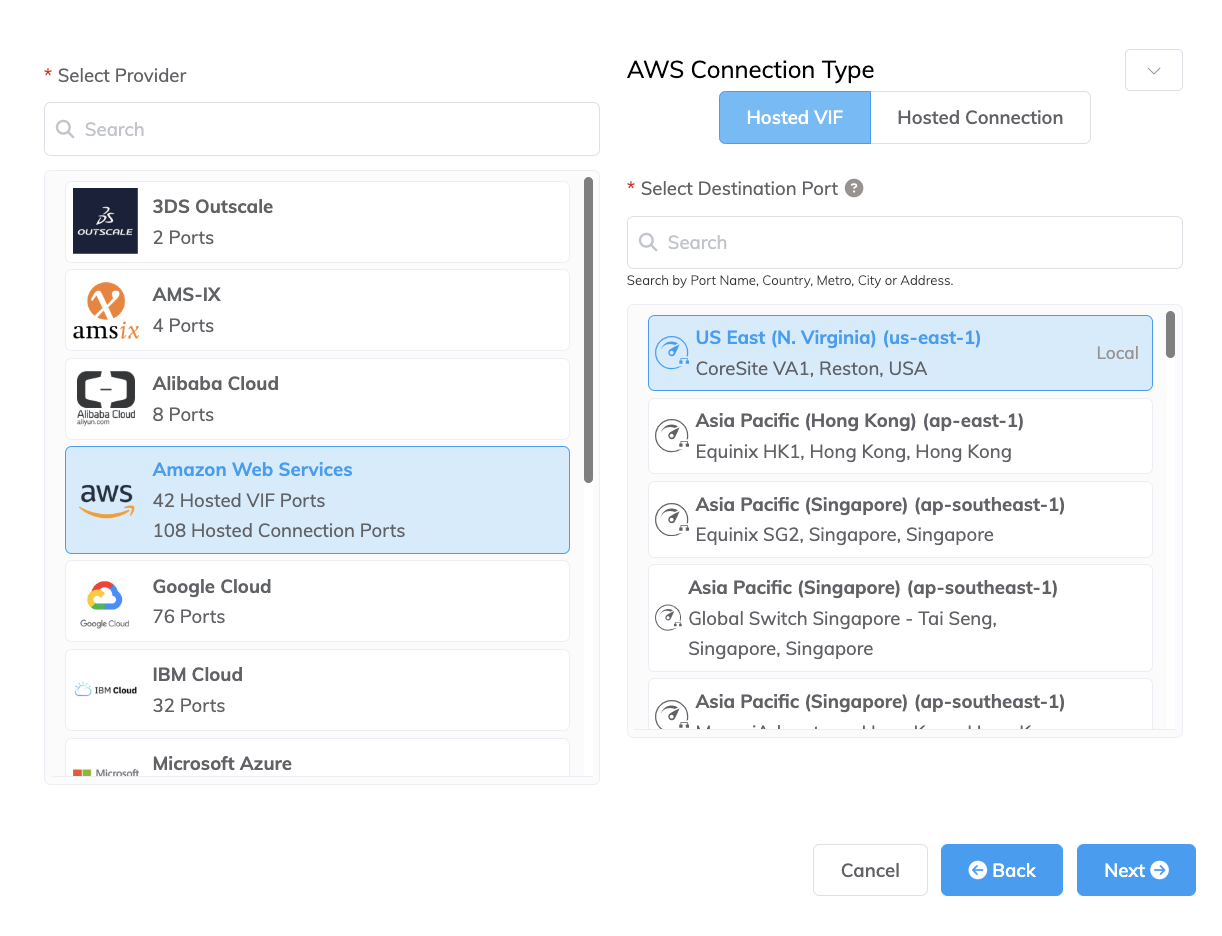Click the Alibaba Cloud logo icon
This screenshot has height=936, width=1222.
point(105,398)
